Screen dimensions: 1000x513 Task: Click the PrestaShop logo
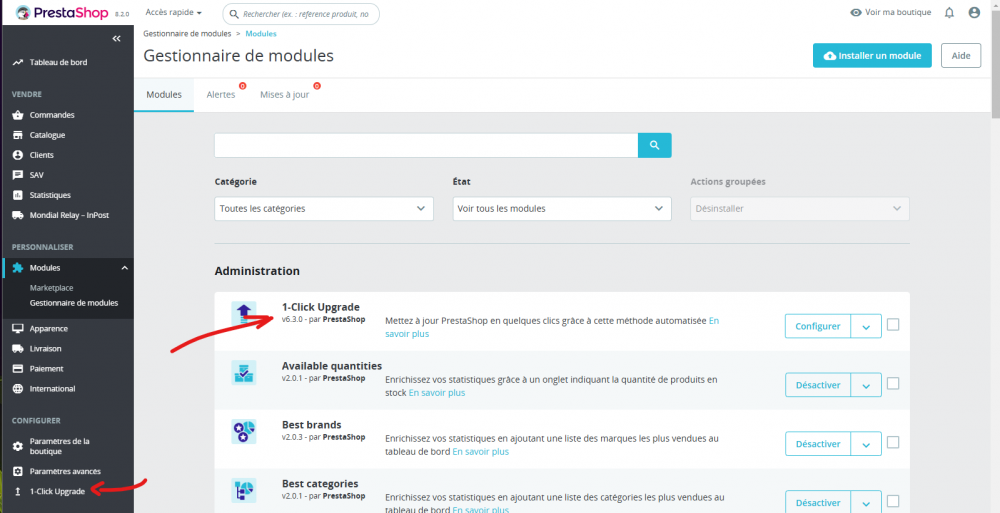coord(62,13)
